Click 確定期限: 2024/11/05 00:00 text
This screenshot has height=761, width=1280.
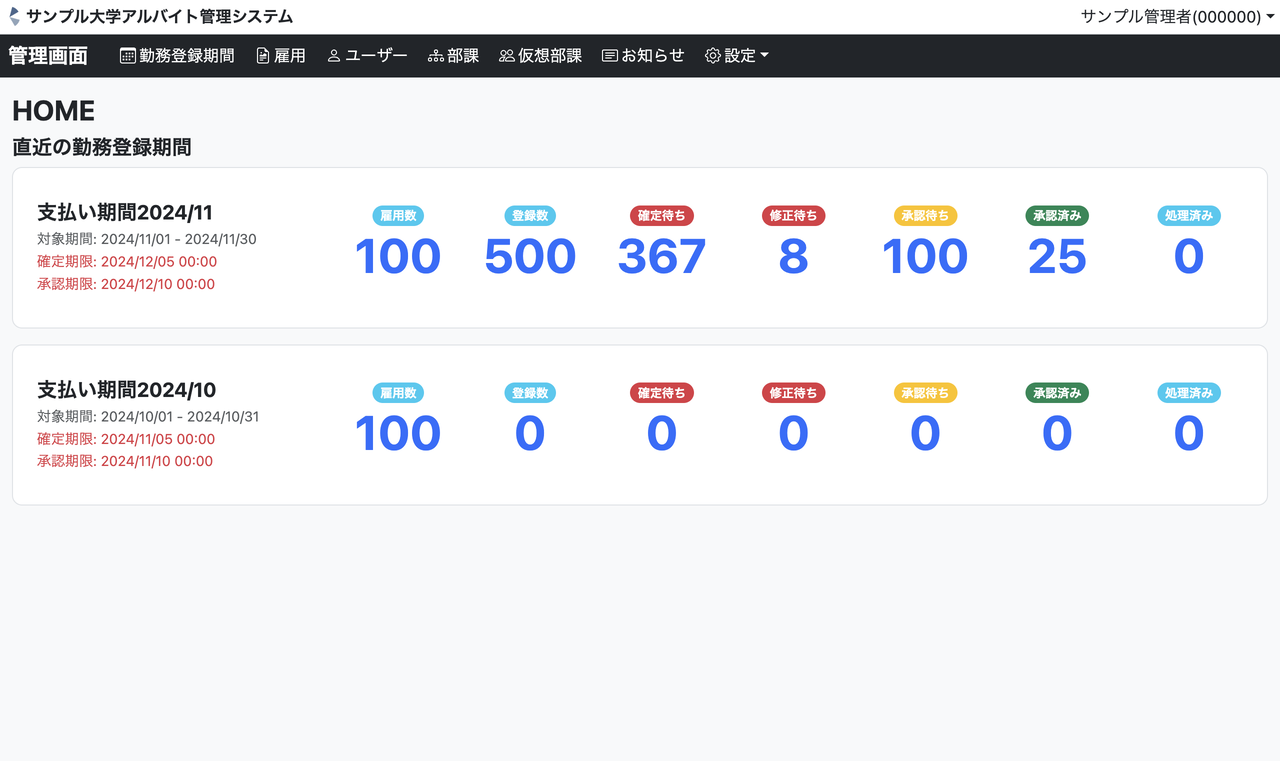(x=126, y=438)
